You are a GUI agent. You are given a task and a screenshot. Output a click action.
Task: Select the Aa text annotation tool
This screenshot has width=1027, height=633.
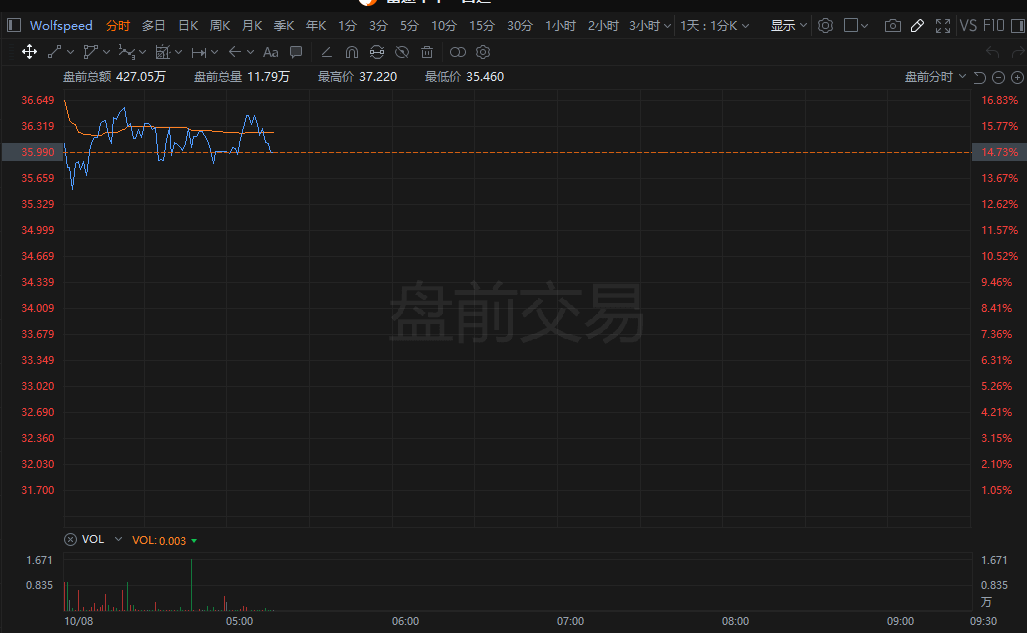coord(271,52)
